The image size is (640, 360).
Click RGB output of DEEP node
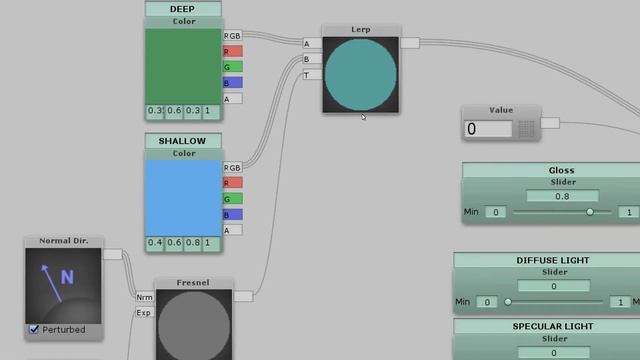pyautogui.click(x=232, y=36)
